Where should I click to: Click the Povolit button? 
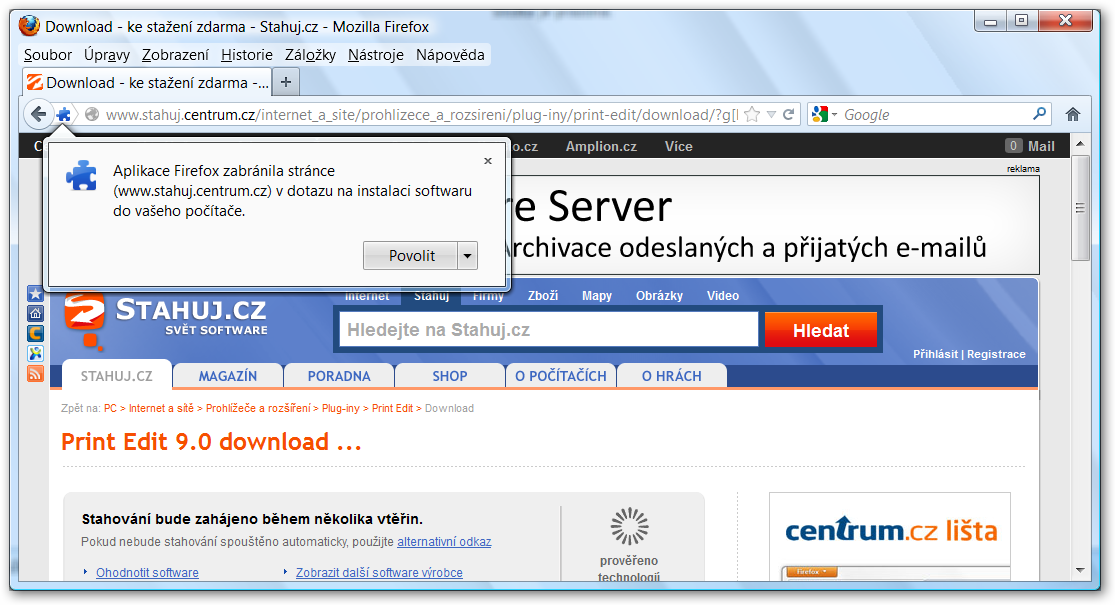pyautogui.click(x=410, y=256)
